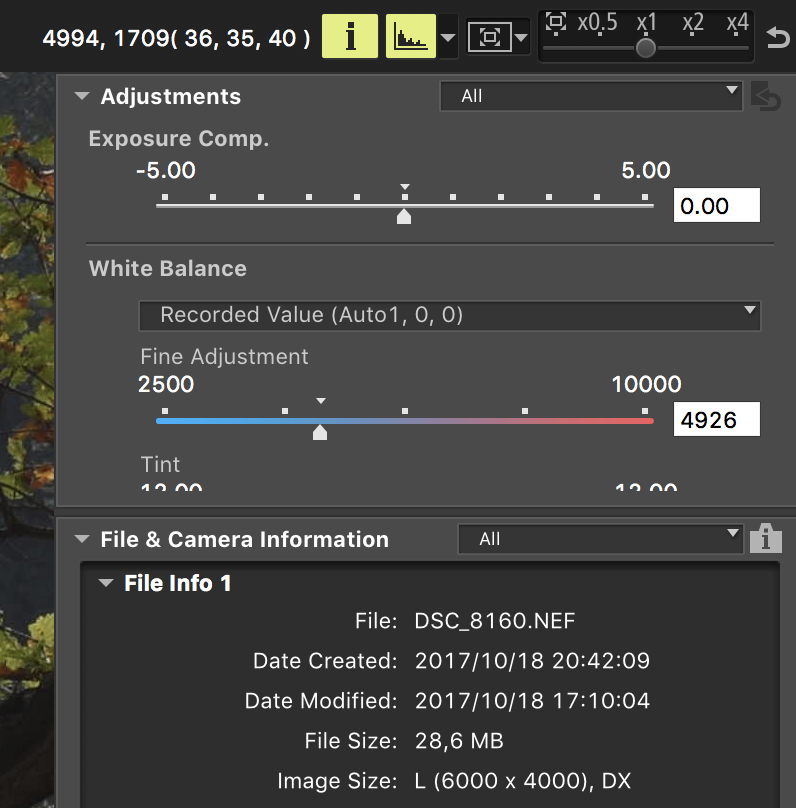
Task: Click the Exposure Comp. slider handle
Action: tap(404, 216)
